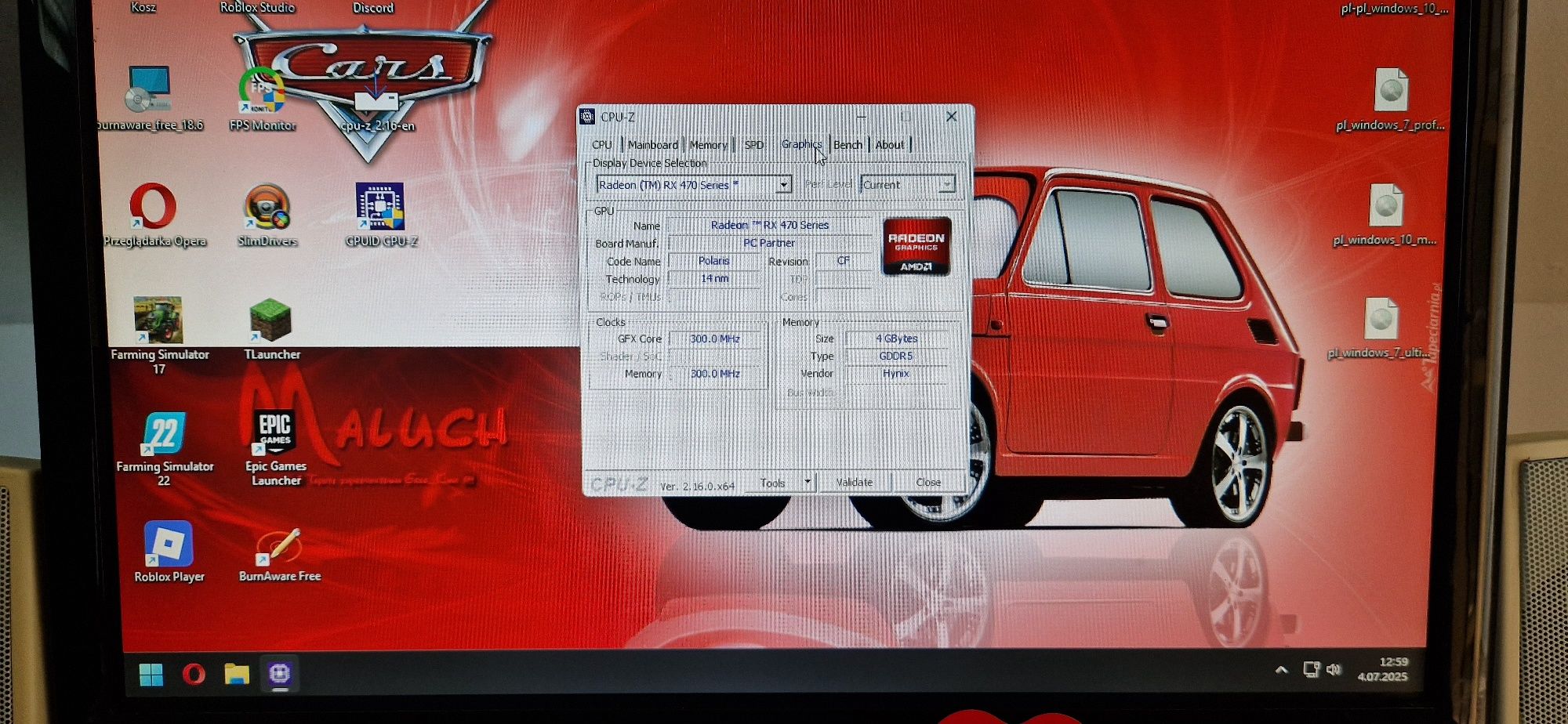The image size is (1568, 724).
Task: Open the Discord desktop shortcut
Action: pyautogui.click(x=373, y=8)
